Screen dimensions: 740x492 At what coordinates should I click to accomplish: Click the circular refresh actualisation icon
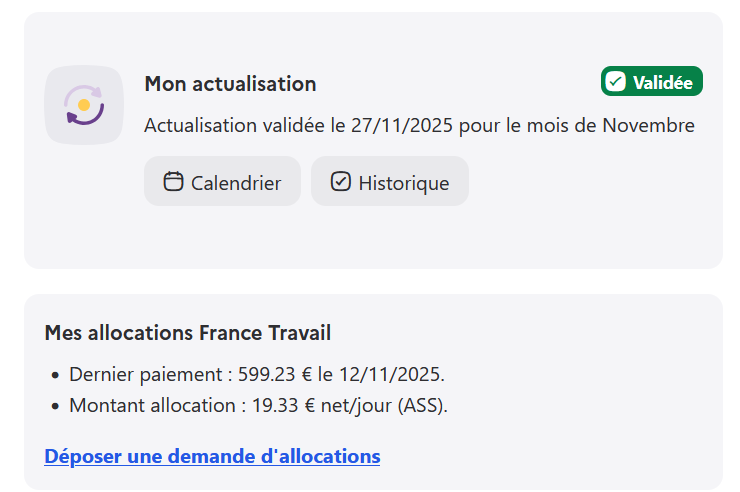(x=84, y=105)
